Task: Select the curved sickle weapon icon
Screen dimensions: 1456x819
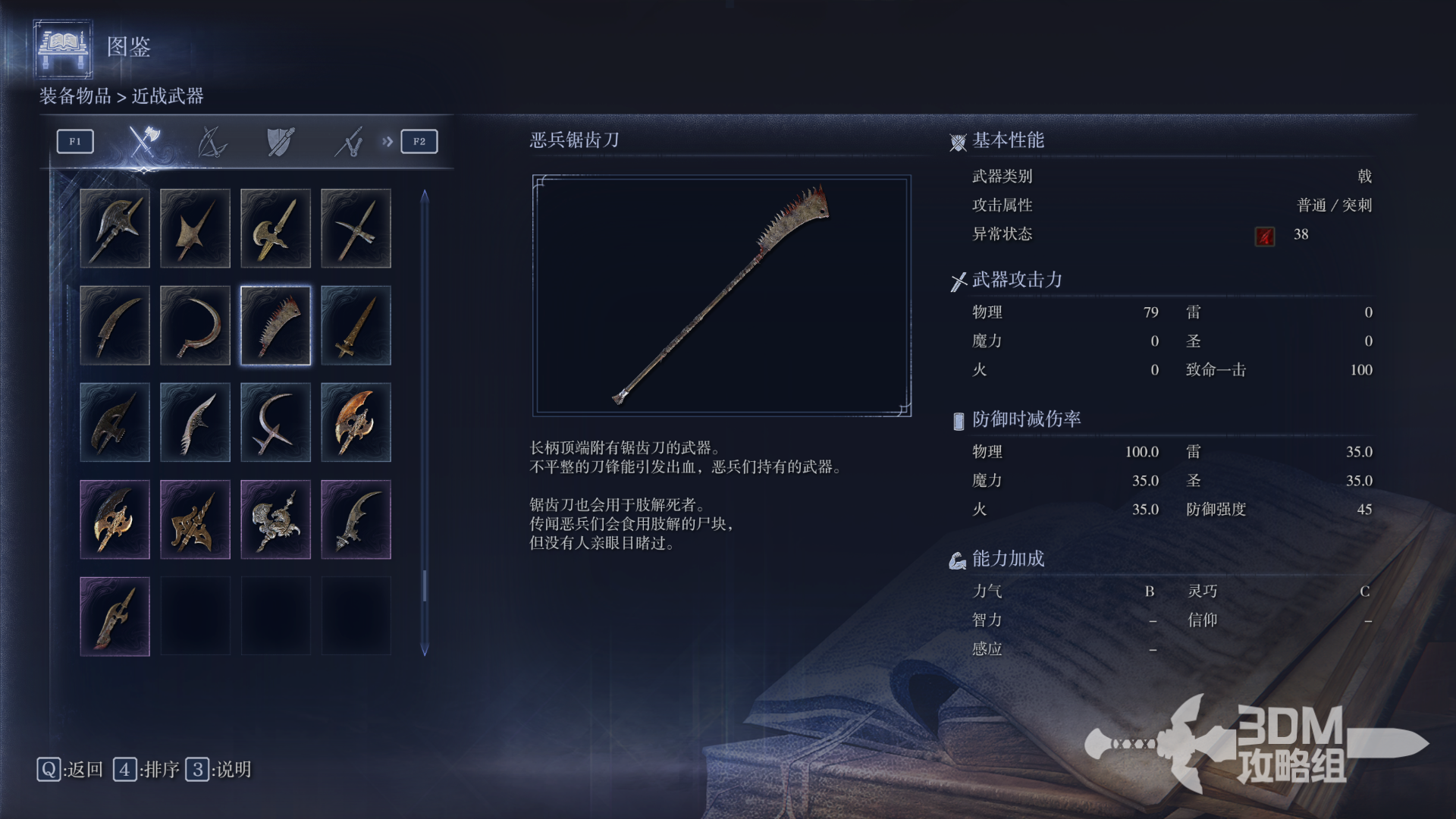Action: coord(195,325)
